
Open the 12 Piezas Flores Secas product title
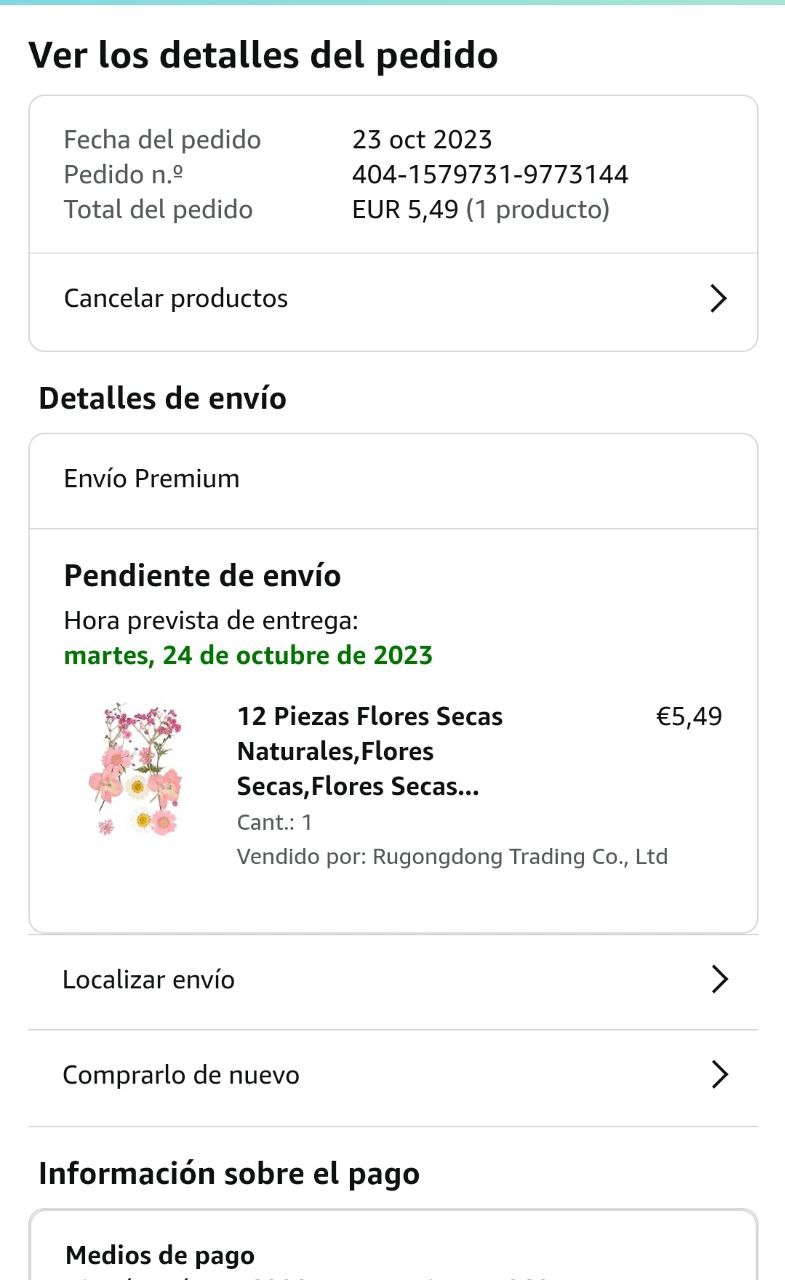click(369, 751)
